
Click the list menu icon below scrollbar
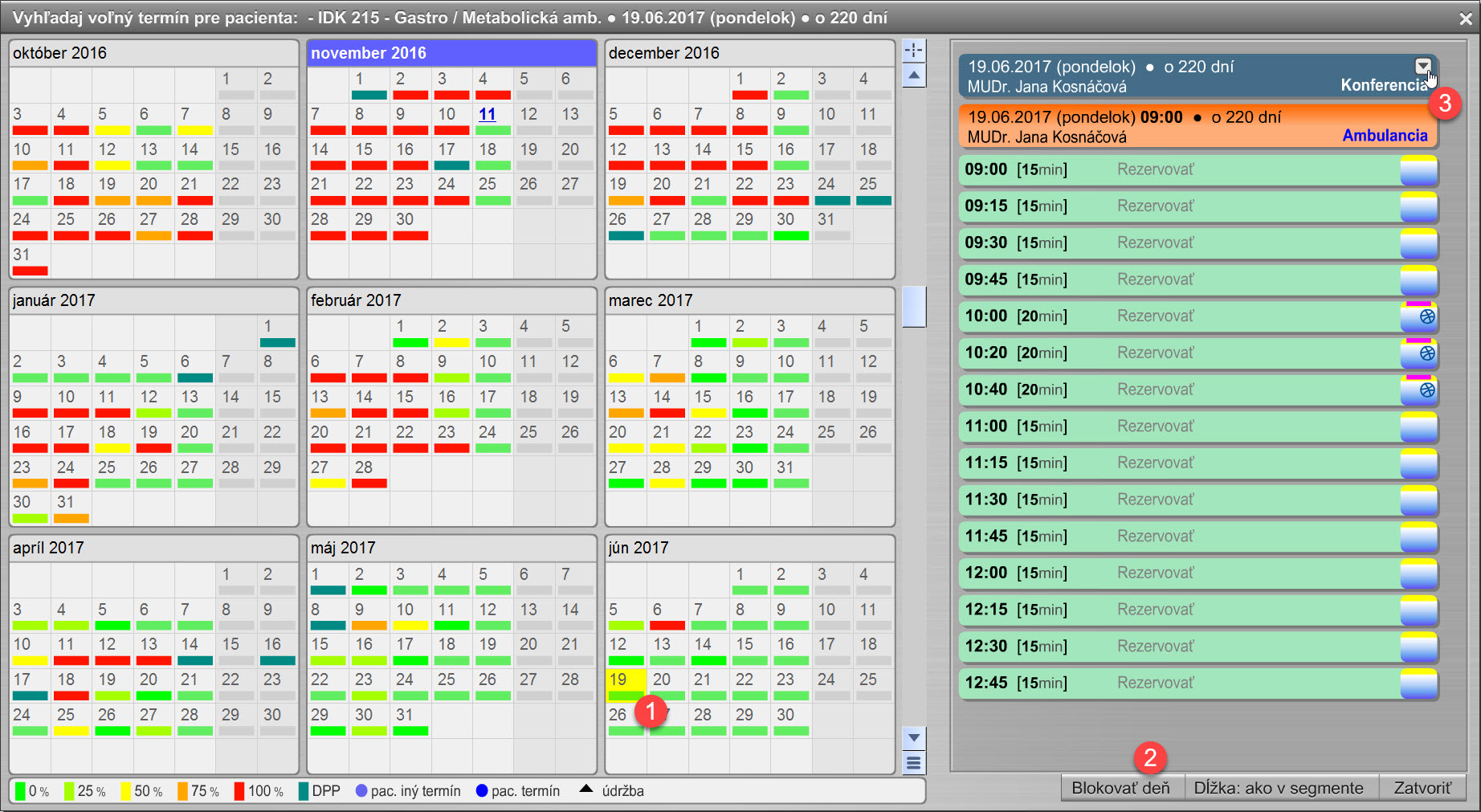(914, 762)
